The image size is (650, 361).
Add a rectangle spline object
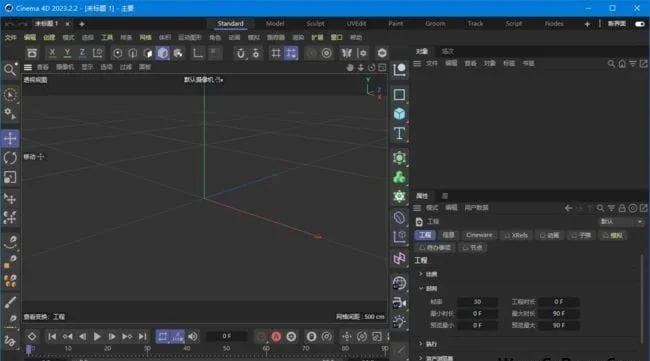coord(399,94)
